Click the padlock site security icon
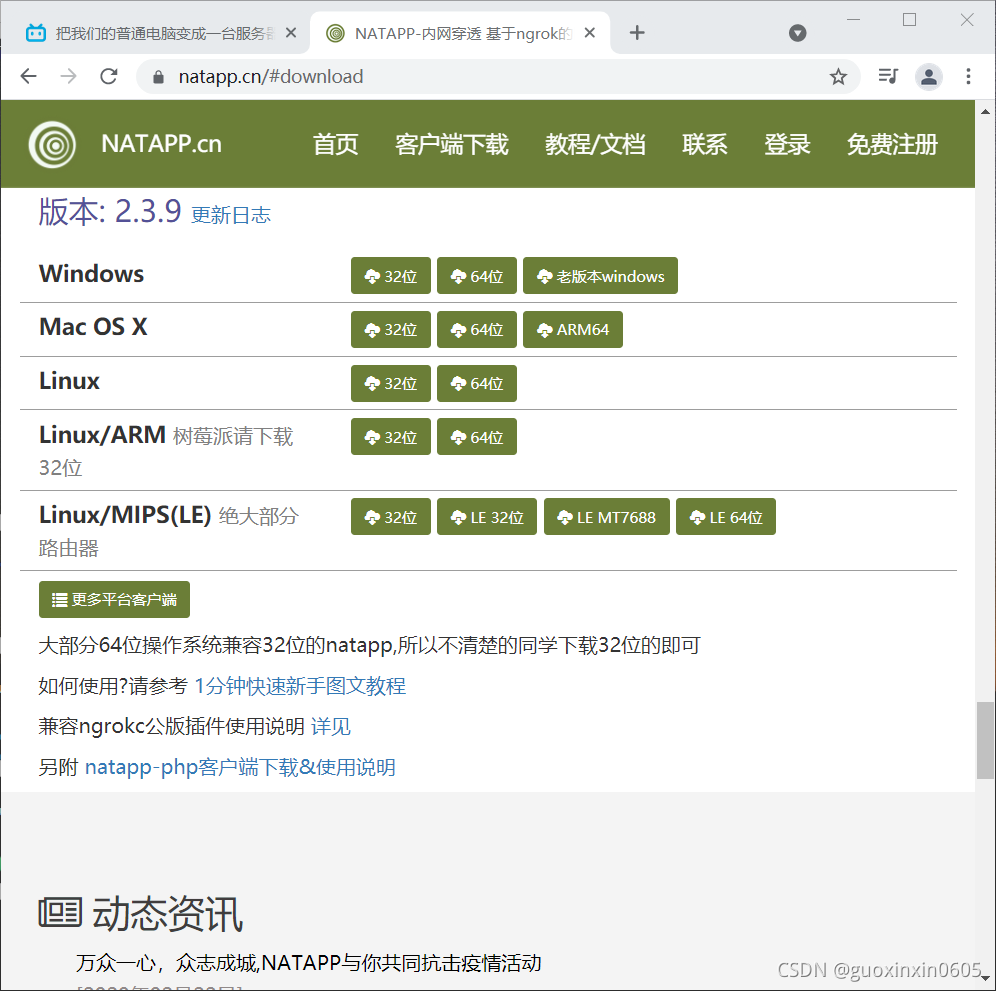Screen dimensions: 996x991 pos(158,77)
